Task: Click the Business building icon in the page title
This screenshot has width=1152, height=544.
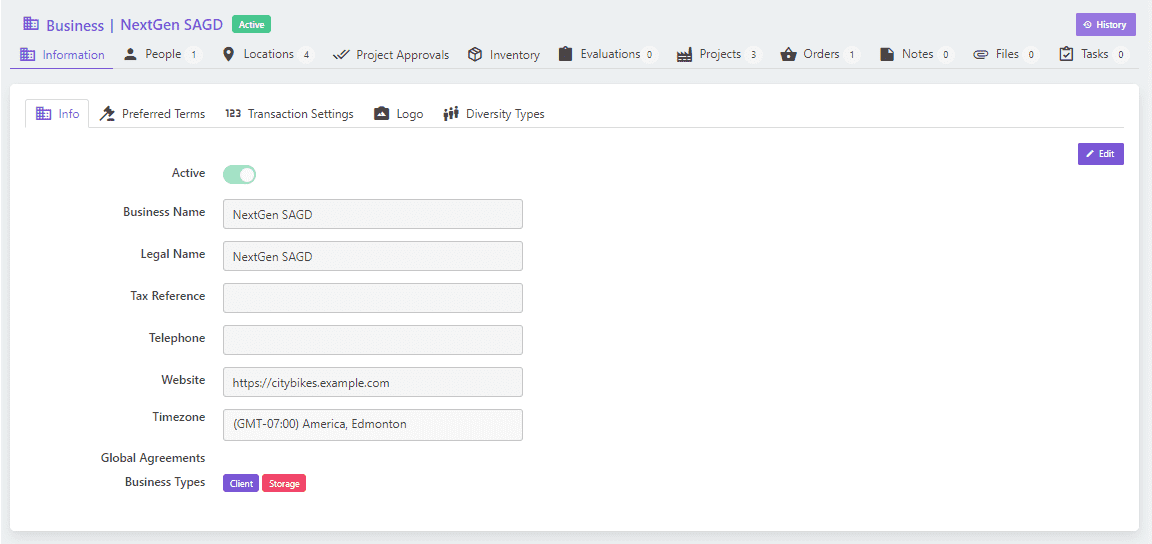Action: pos(31,24)
